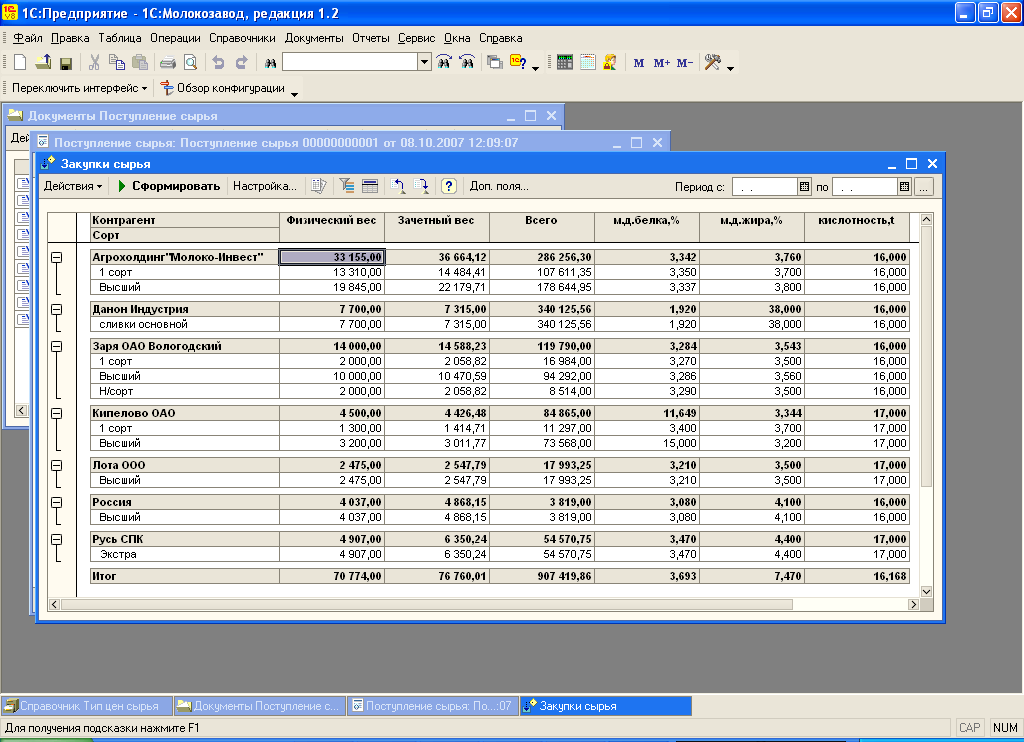Collapse the Кипелово ОАО group
Image resolution: width=1024 pixels, height=742 pixels.
pyautogui.click(x=57, y=413)
